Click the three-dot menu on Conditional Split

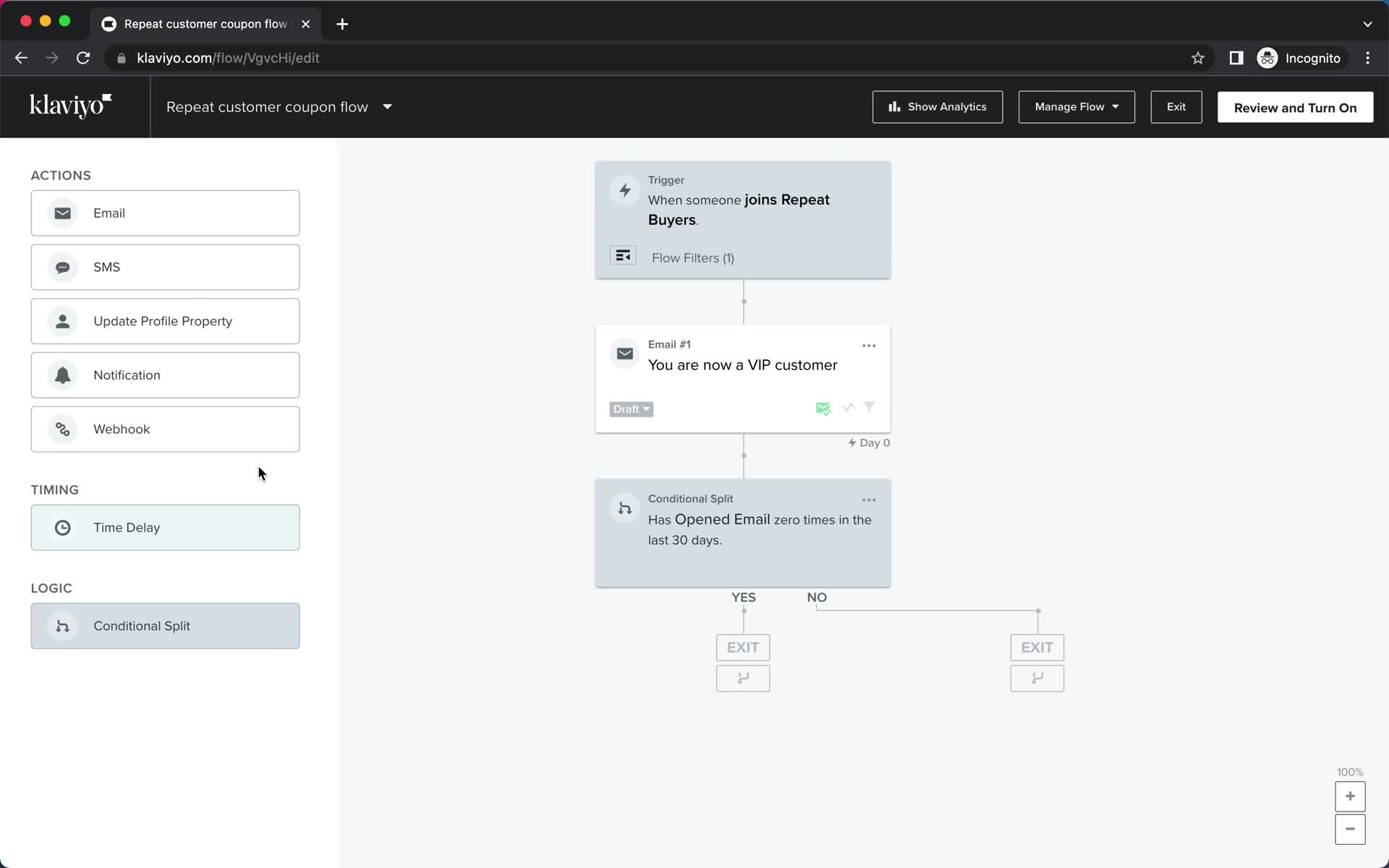tap(869, 499)
